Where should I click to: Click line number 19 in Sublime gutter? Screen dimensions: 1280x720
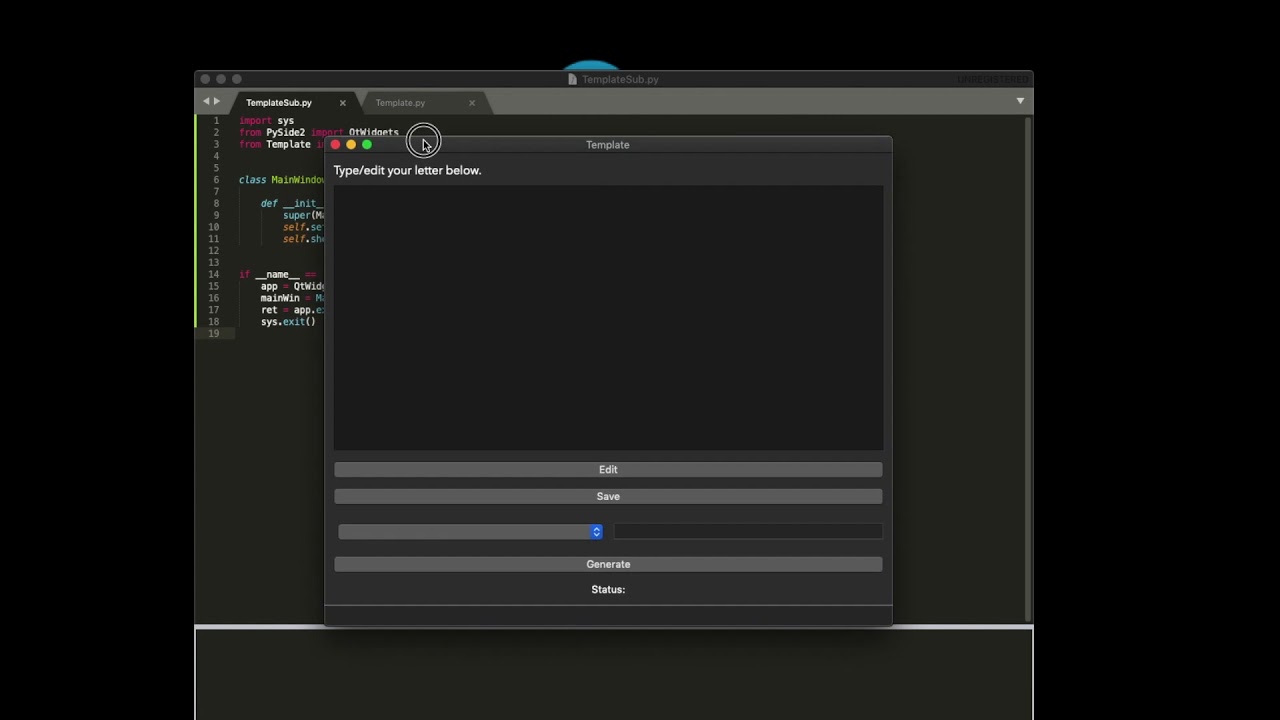pyautogui.click(x=214, y=334)
